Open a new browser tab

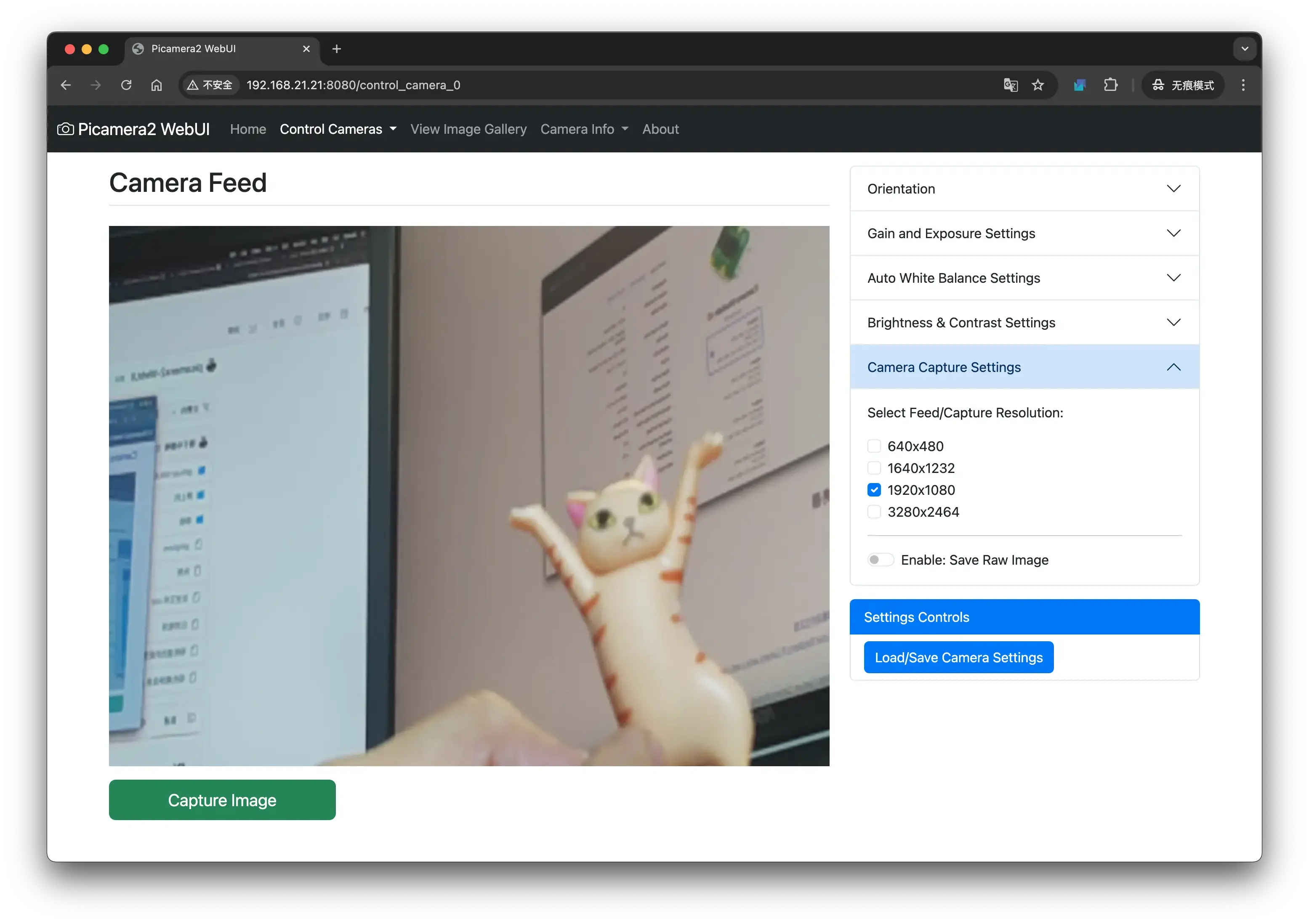[x=336, y=49]
